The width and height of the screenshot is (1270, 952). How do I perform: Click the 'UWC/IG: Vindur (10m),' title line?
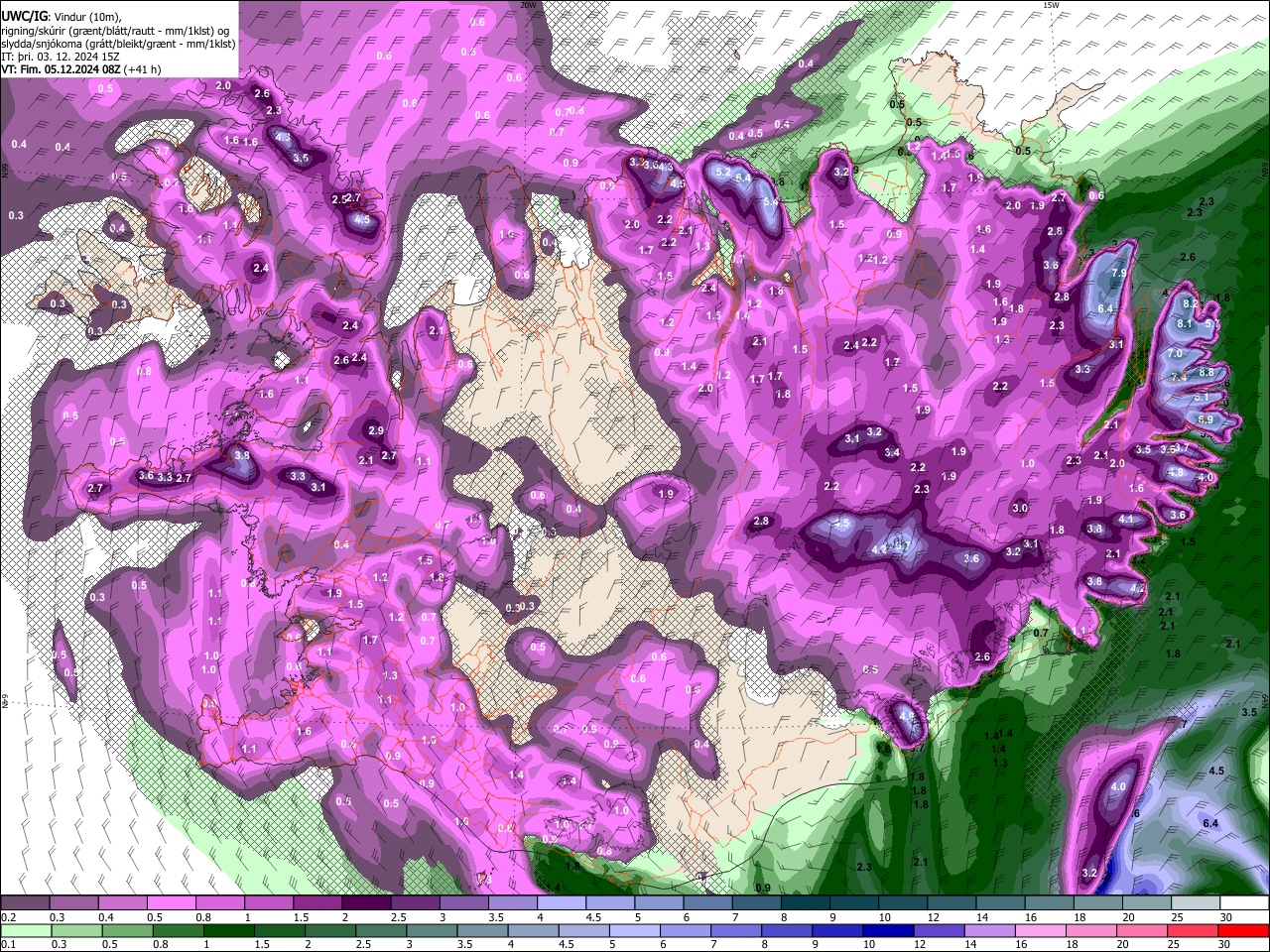pos(62,17)
